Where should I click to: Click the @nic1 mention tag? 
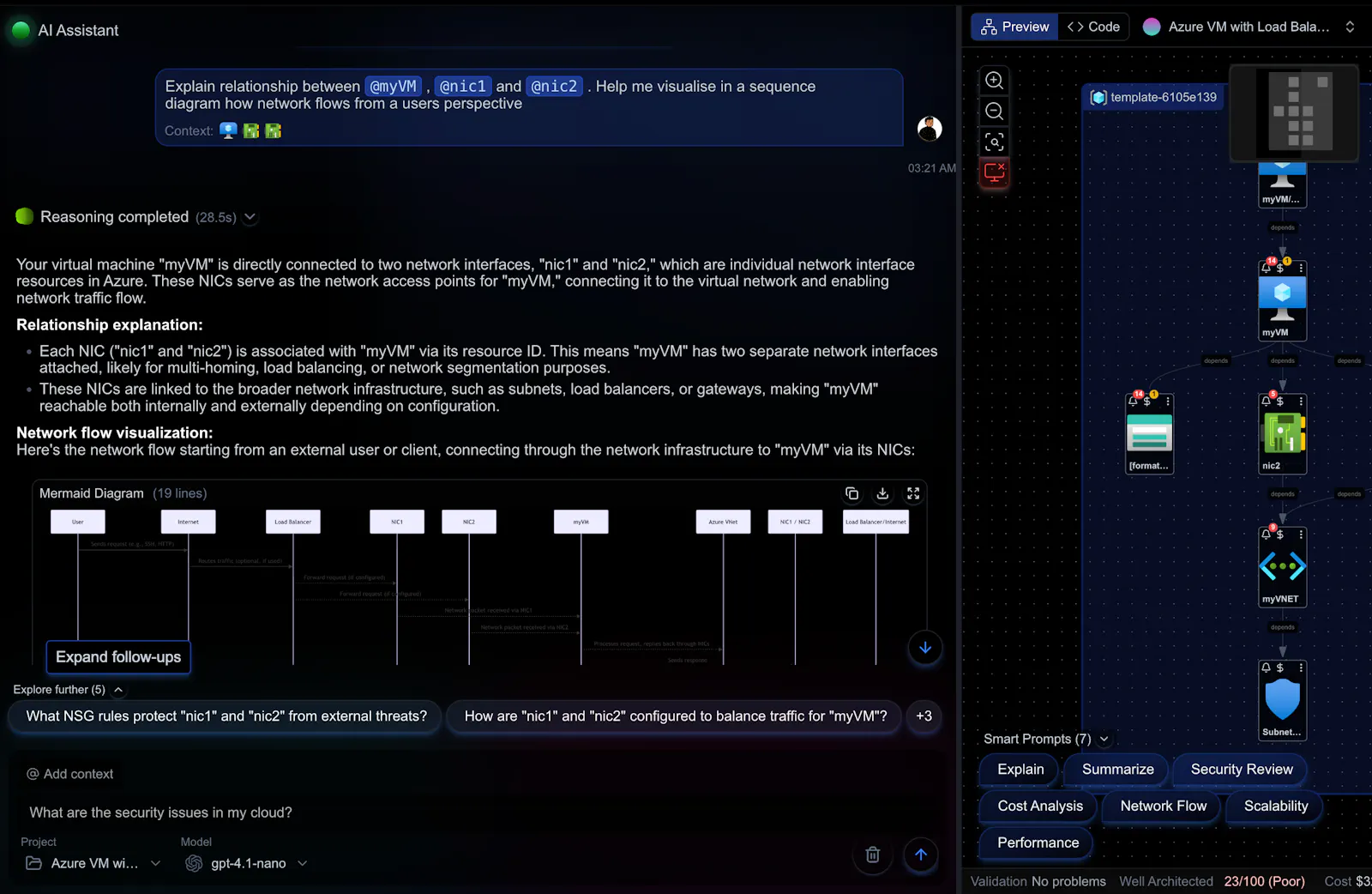coord(463,87)
